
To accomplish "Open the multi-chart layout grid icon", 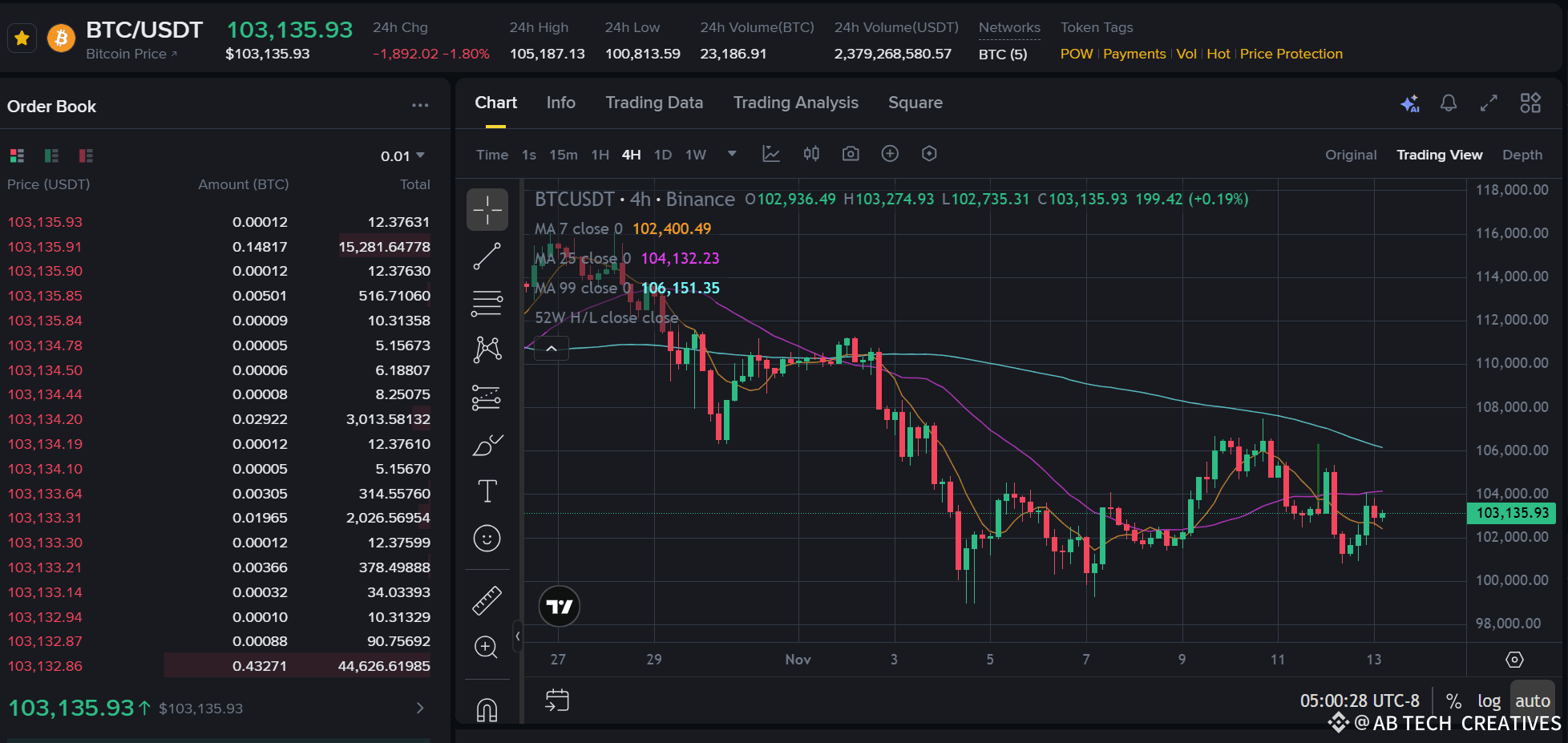I will 1530,103.
